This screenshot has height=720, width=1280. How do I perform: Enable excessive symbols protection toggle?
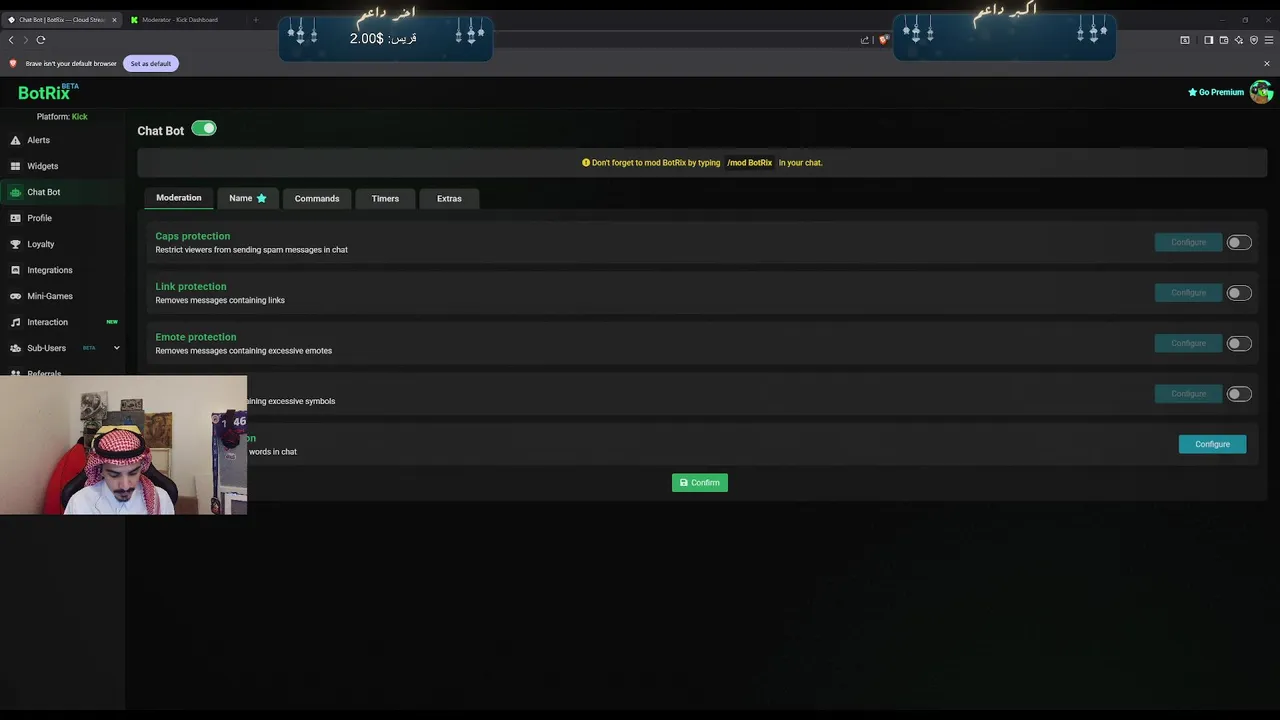pos(1238,394)
